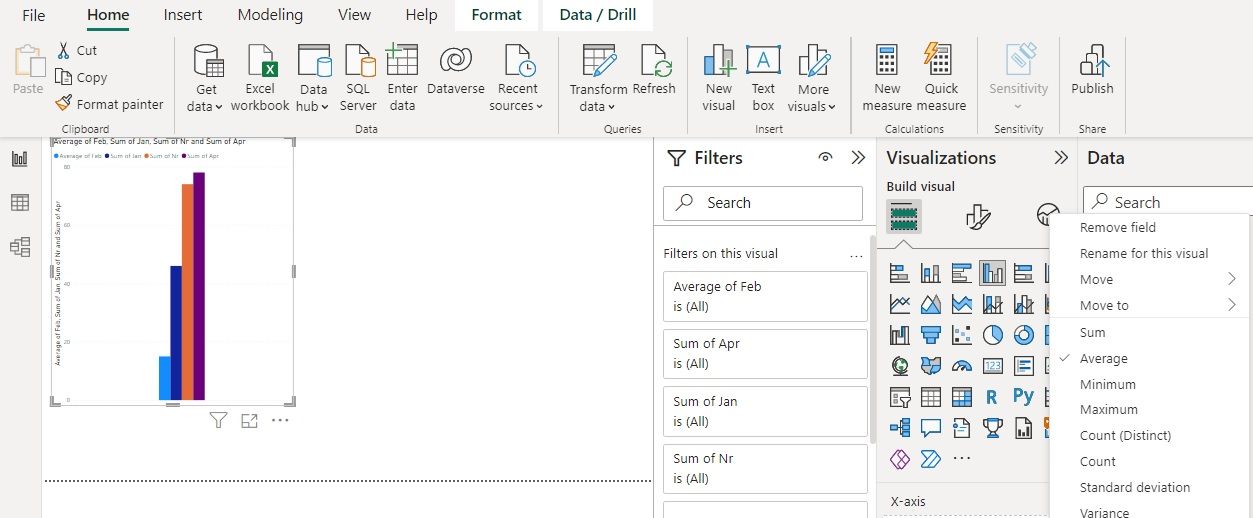This screenshot has height=518, width=1253.
Task: Click the New measure button
Action: tap(887, 79)
